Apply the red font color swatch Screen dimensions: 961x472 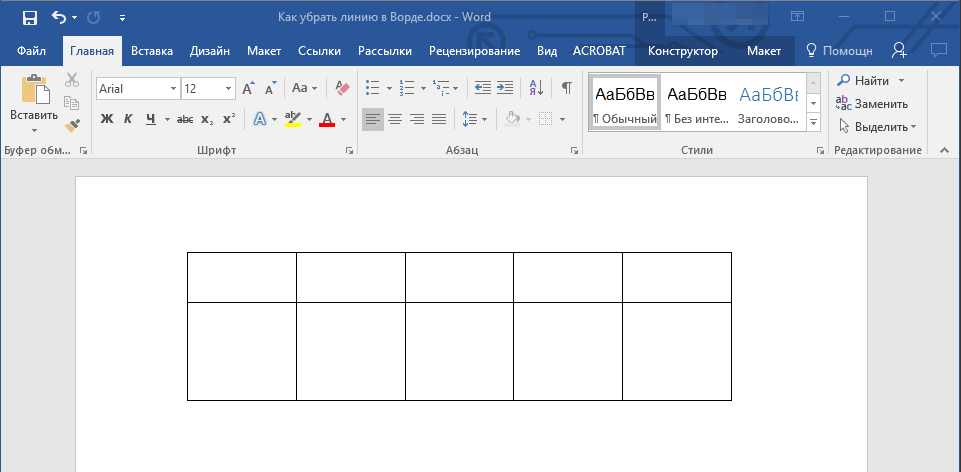pyautogui.click(x=326, y=119)
